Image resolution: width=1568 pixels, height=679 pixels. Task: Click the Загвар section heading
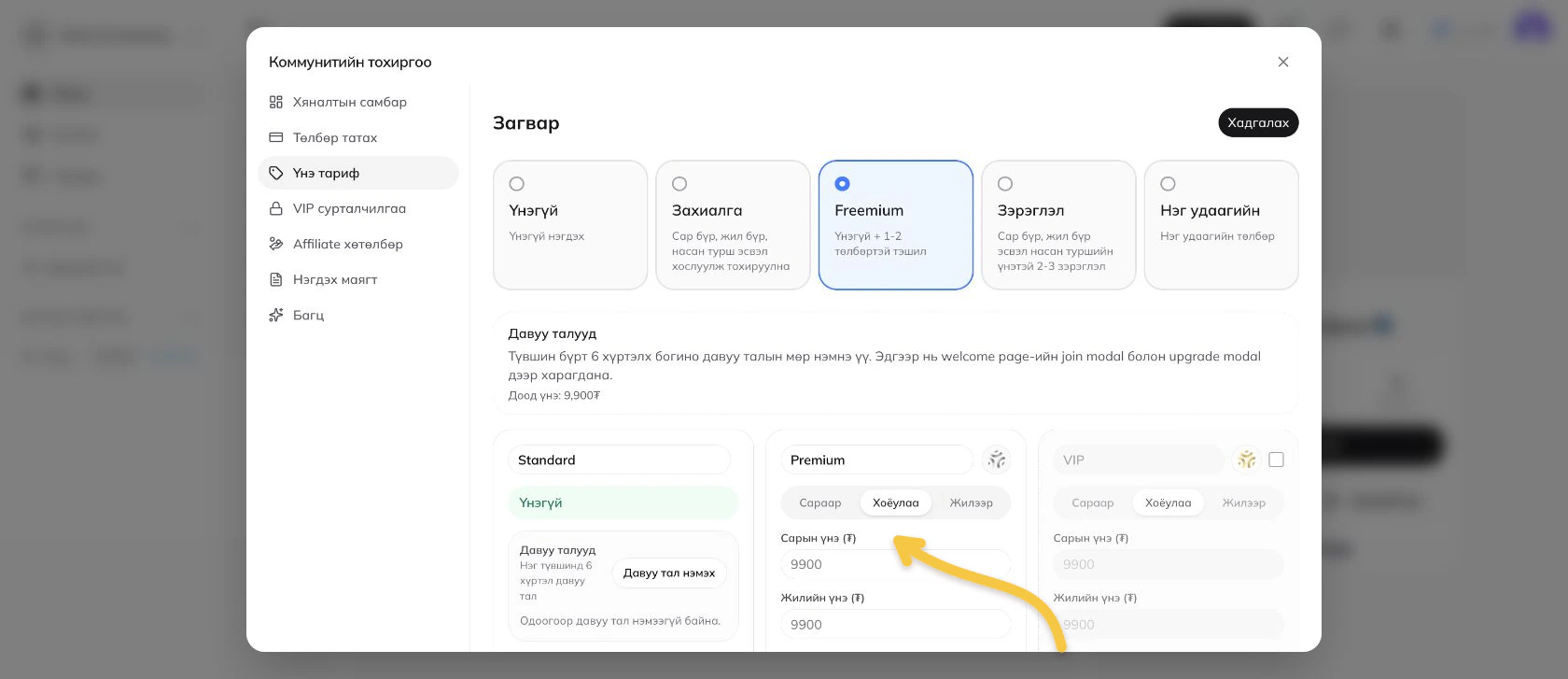tap(526, 122)
